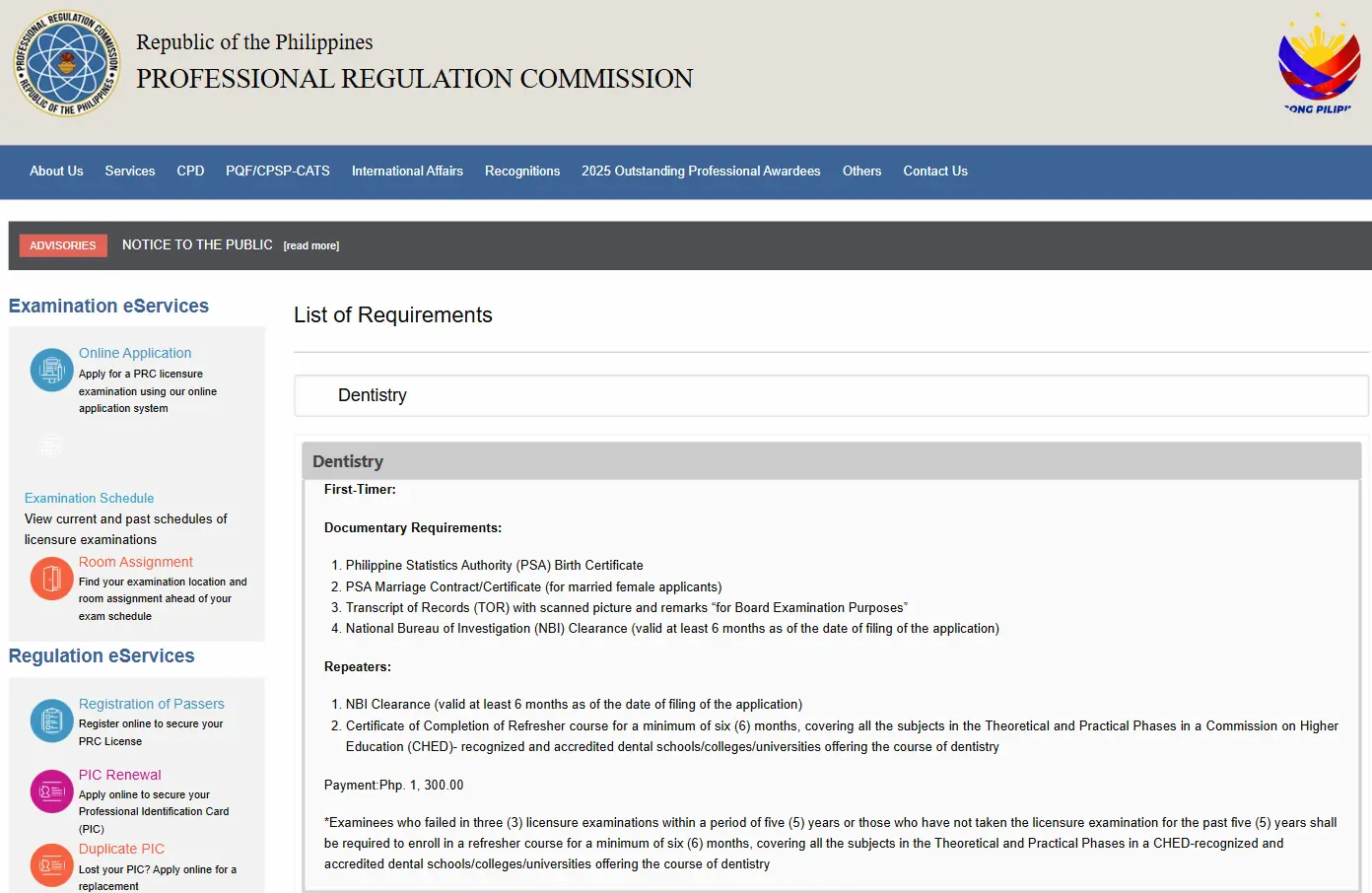Viewport: 1372px width, 893px height.
Task: Click the PIC Renewal pink icon
Action: (52, 791)
